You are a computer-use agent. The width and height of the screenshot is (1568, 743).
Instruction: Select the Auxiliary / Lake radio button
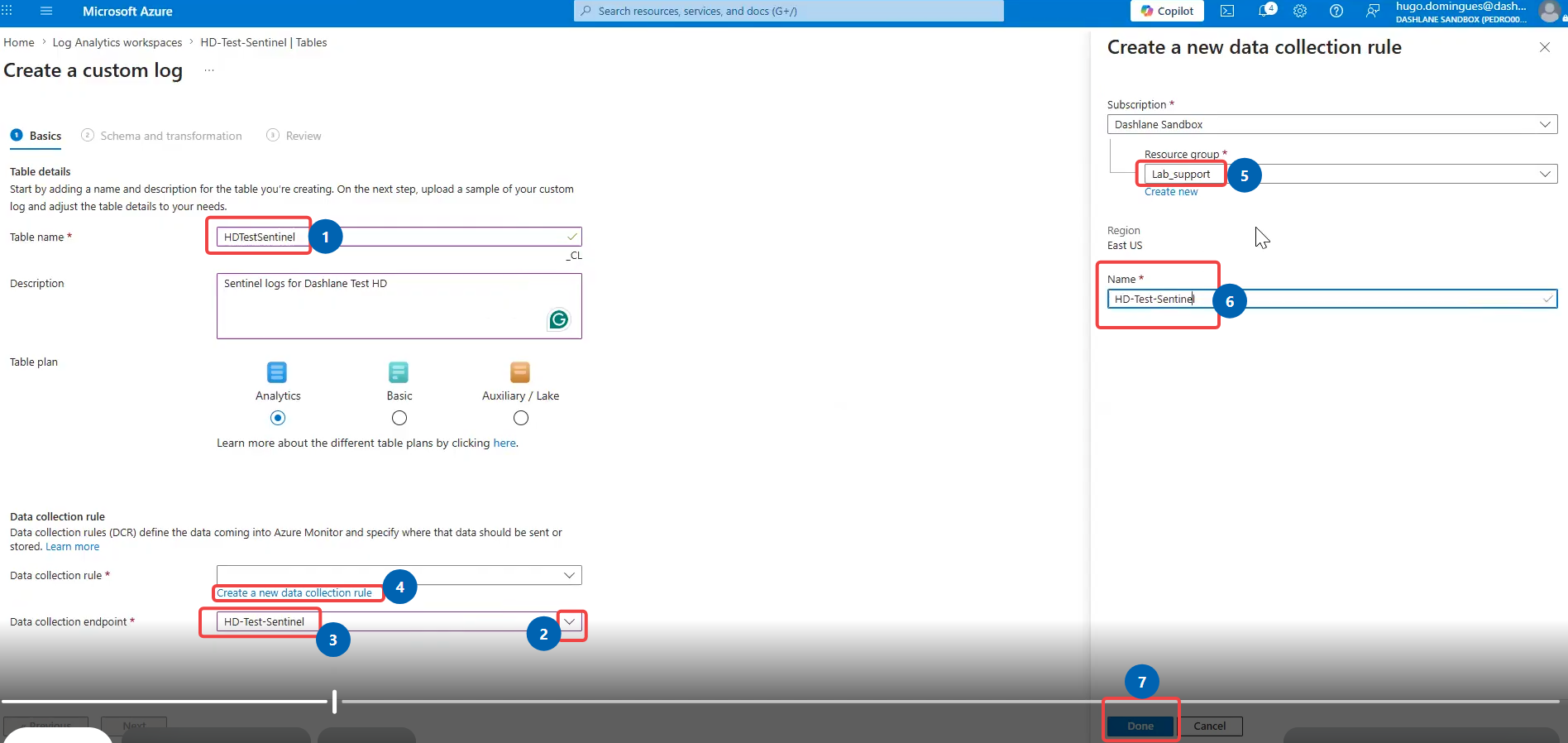521,418
